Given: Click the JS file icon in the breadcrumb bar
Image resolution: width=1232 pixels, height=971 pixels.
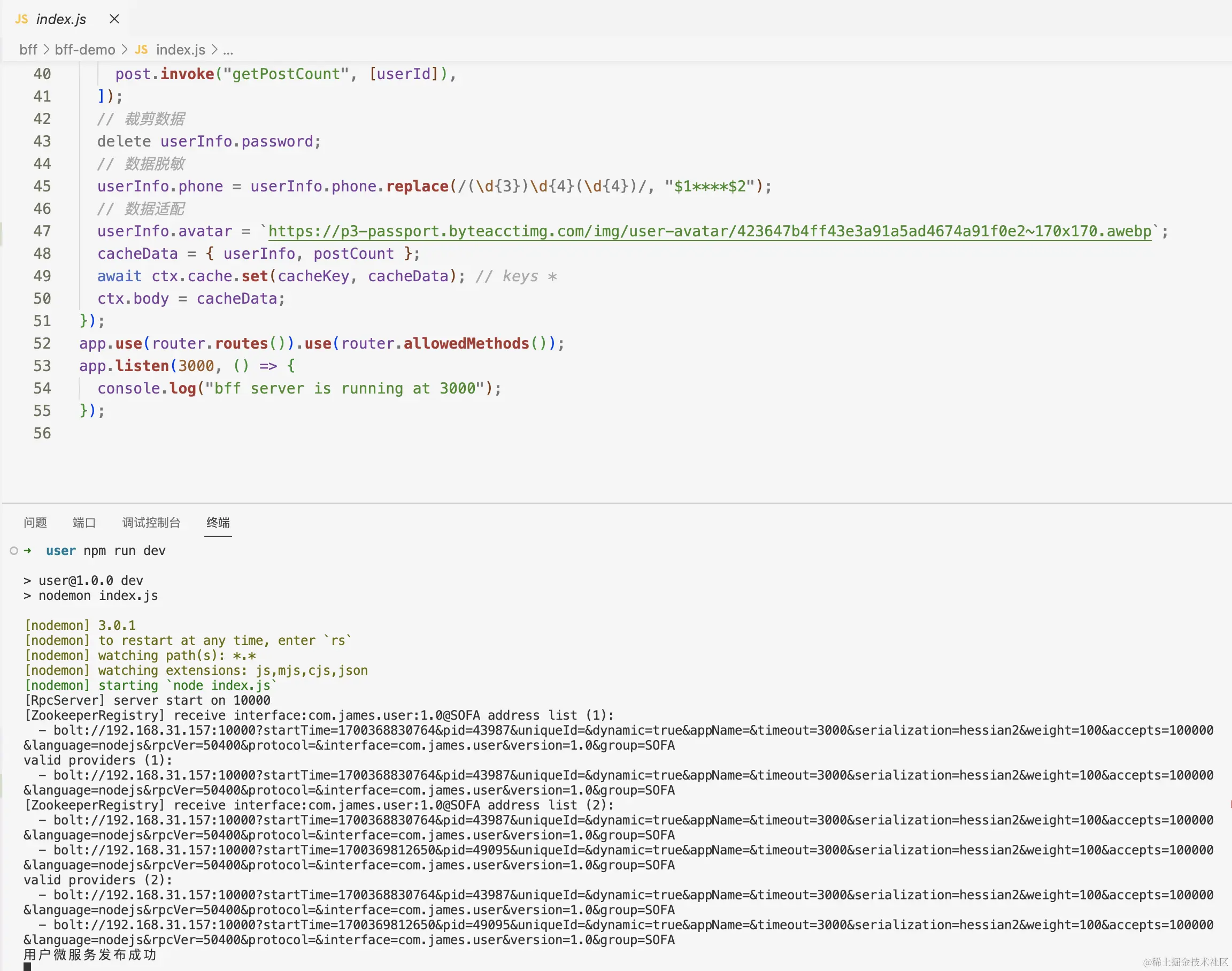Looking at the screenshot, I should pos(142,50).
